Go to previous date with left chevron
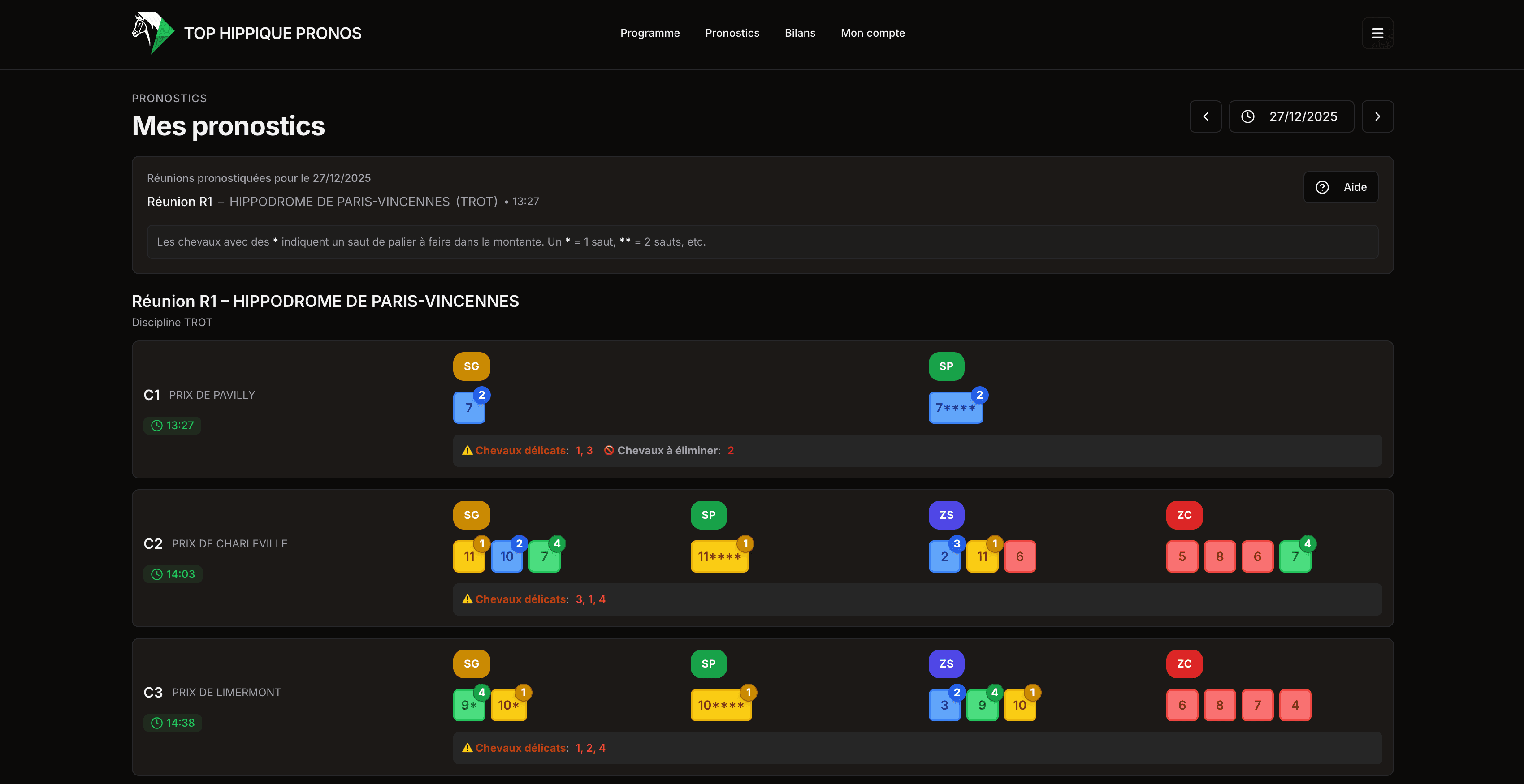The width and height of the screenshot is (1524, 784). pyautogui.click(x=1205, y=116)
